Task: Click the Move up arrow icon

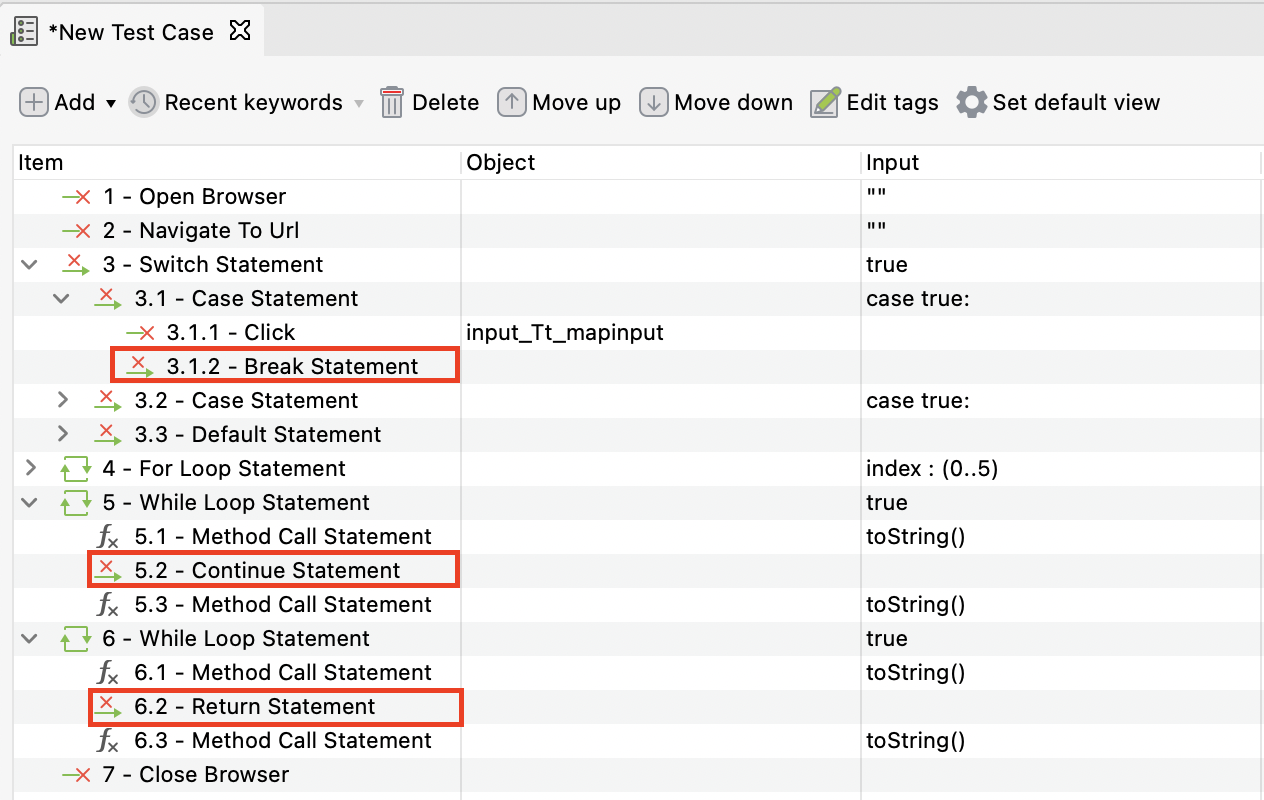Action: tap(511, 102)
